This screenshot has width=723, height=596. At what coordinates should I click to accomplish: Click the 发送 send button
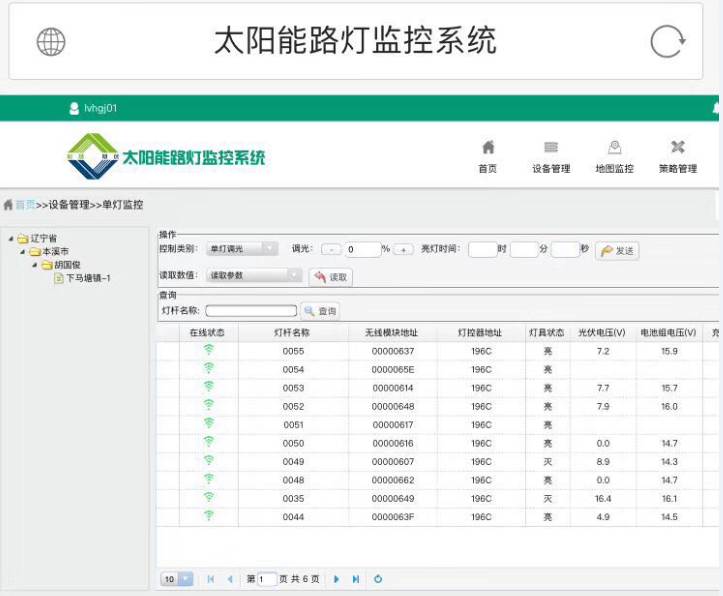coord(617,251)
